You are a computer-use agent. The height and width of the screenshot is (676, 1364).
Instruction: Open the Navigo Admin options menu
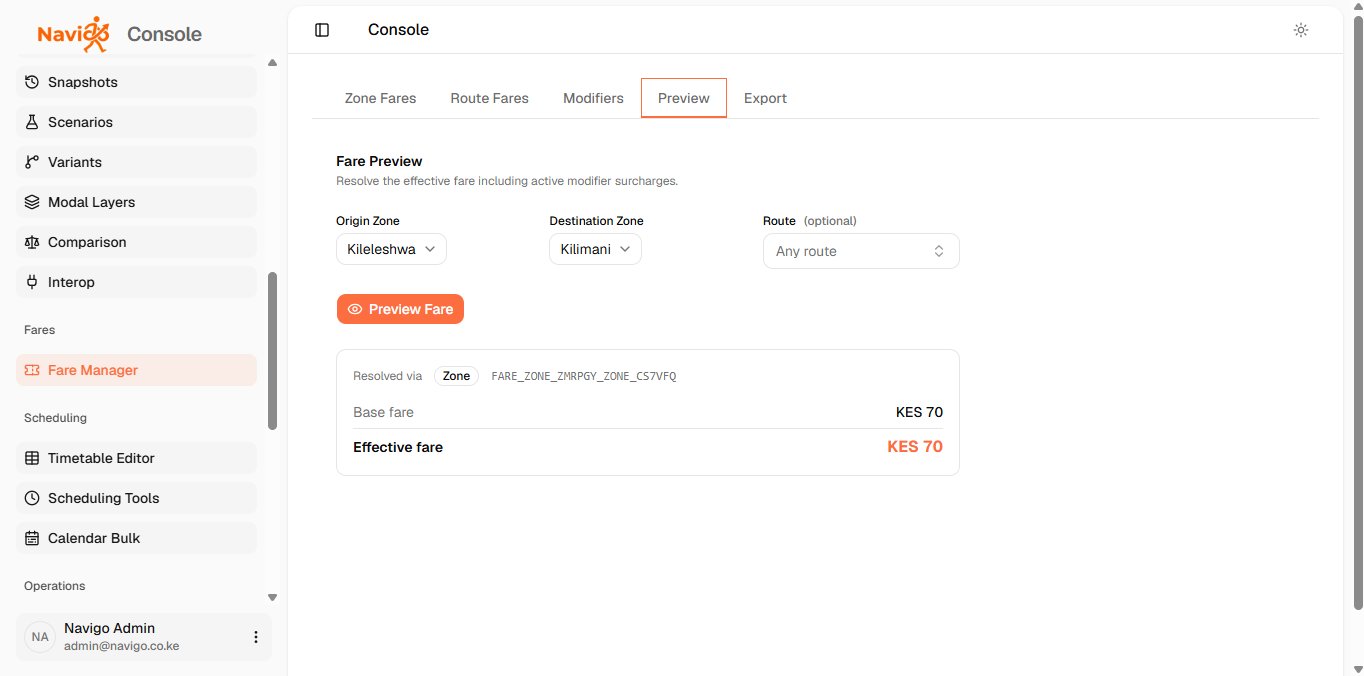[x=256, y=637]
